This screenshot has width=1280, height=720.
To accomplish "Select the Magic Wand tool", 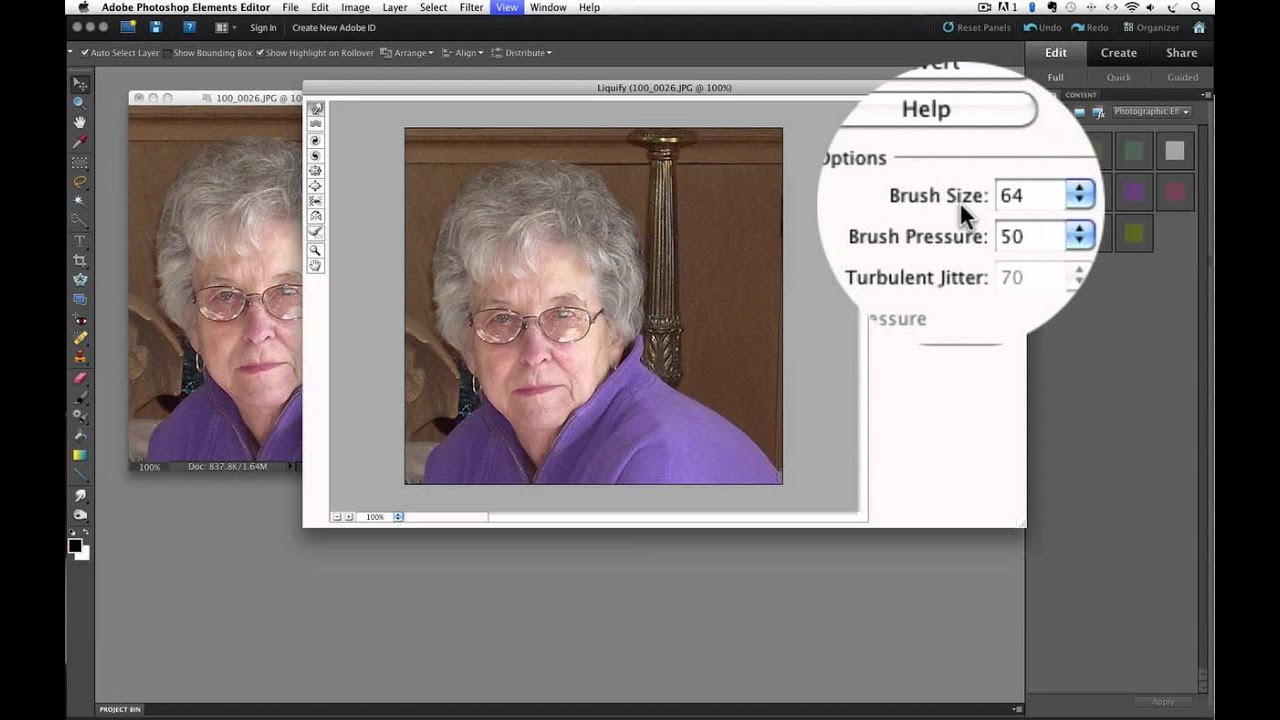I will coord(80,201).
